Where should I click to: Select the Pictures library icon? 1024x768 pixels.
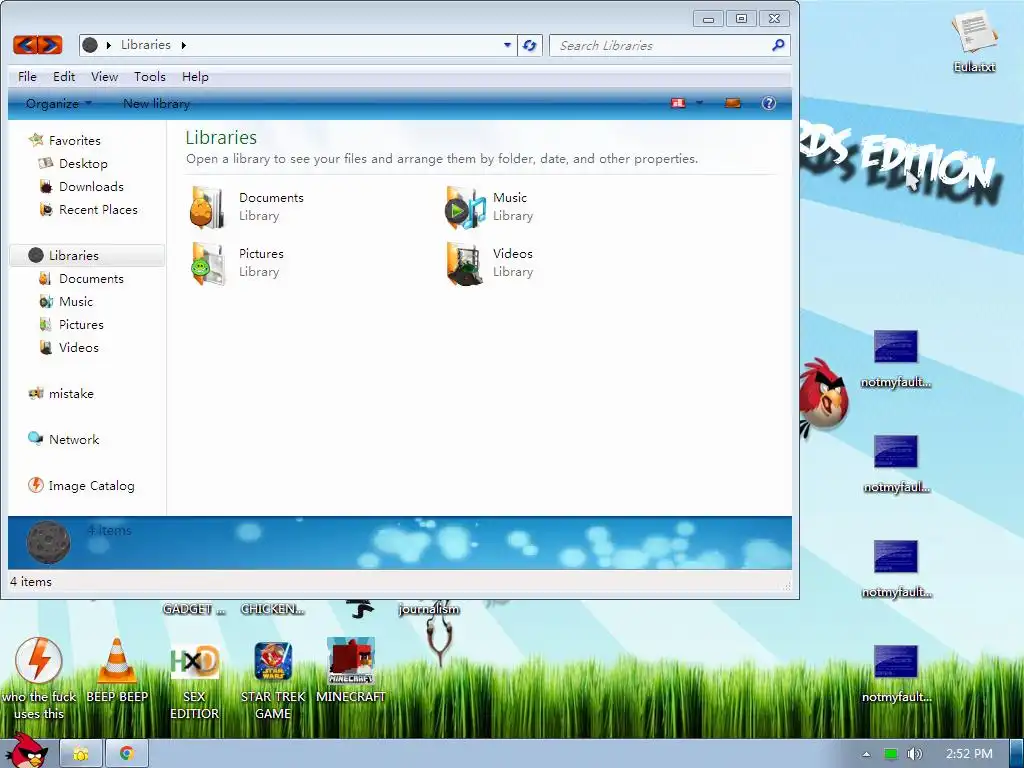208,264
